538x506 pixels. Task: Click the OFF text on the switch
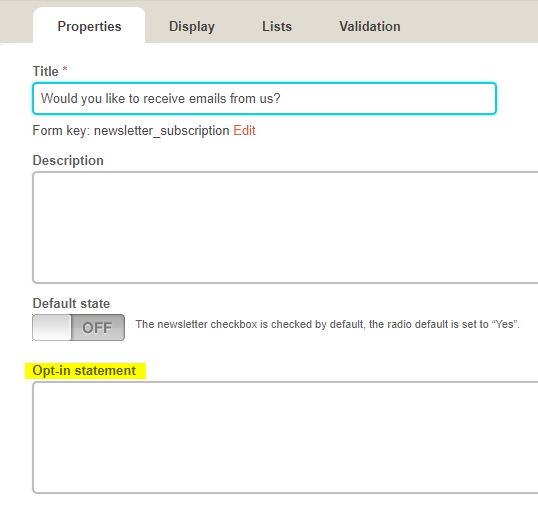point(97,328)
